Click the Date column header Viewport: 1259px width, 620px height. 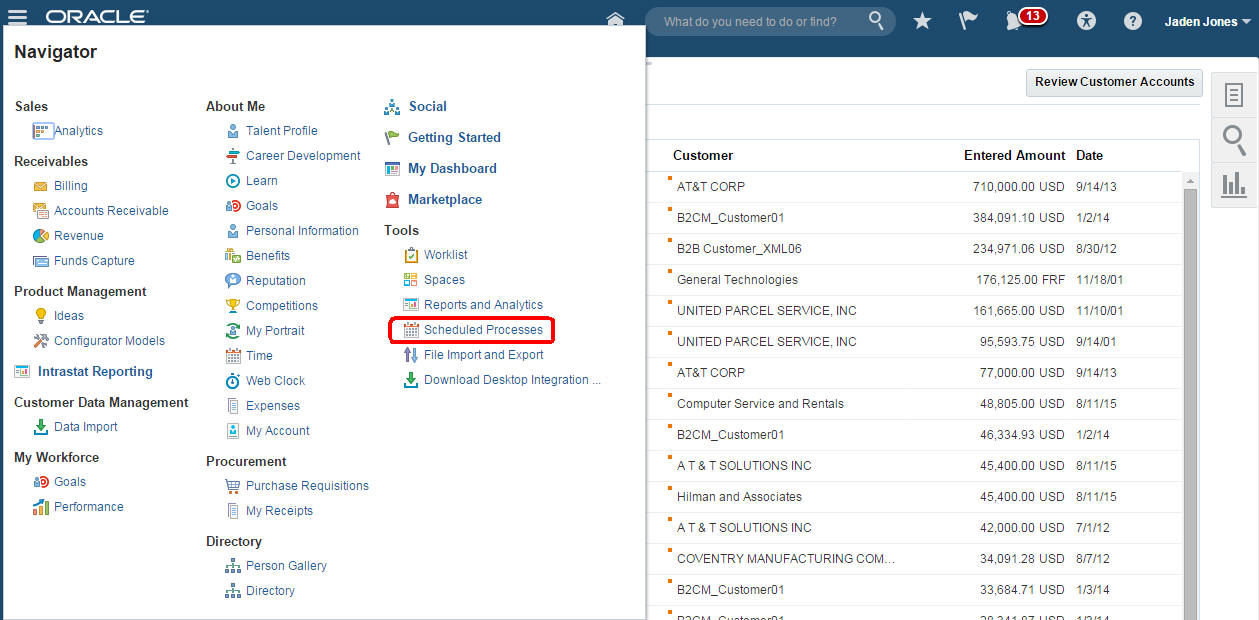[1089, 156]
